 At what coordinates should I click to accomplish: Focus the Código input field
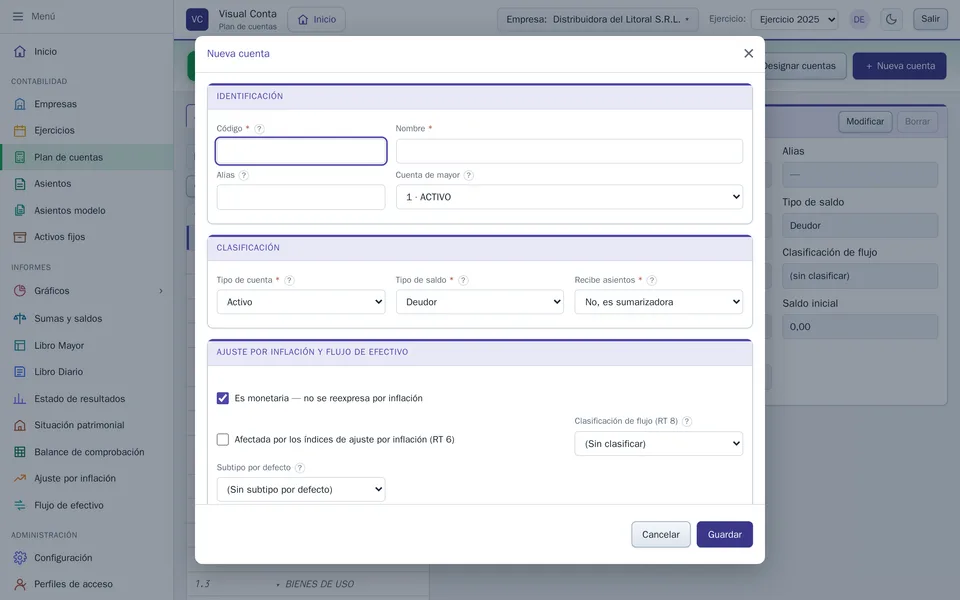click(301, 151)
